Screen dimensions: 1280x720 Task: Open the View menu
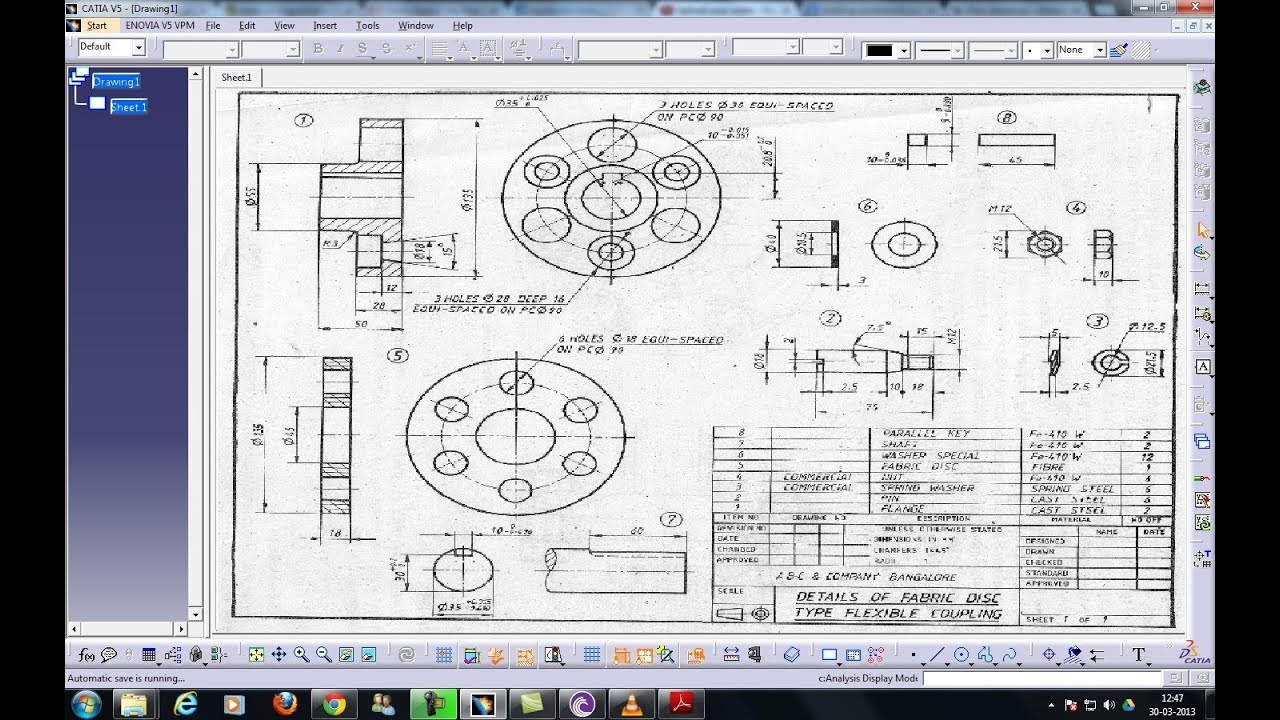284,25
